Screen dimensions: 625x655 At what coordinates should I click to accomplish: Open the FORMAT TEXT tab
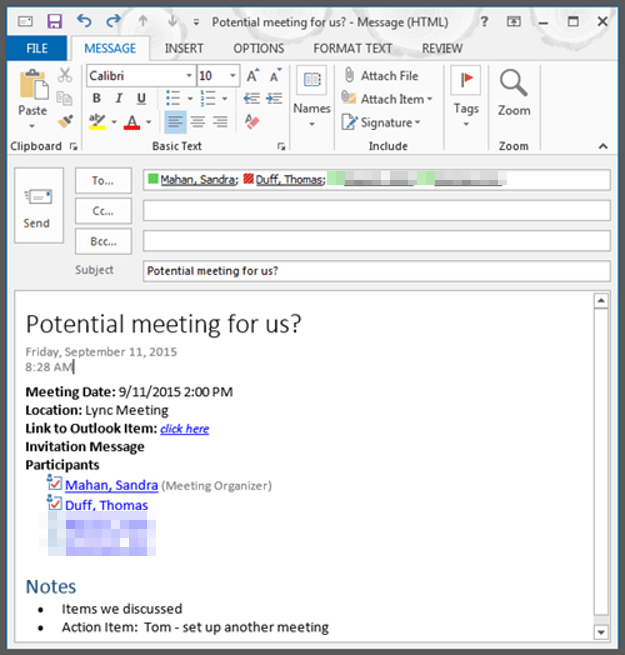point(353,48)
